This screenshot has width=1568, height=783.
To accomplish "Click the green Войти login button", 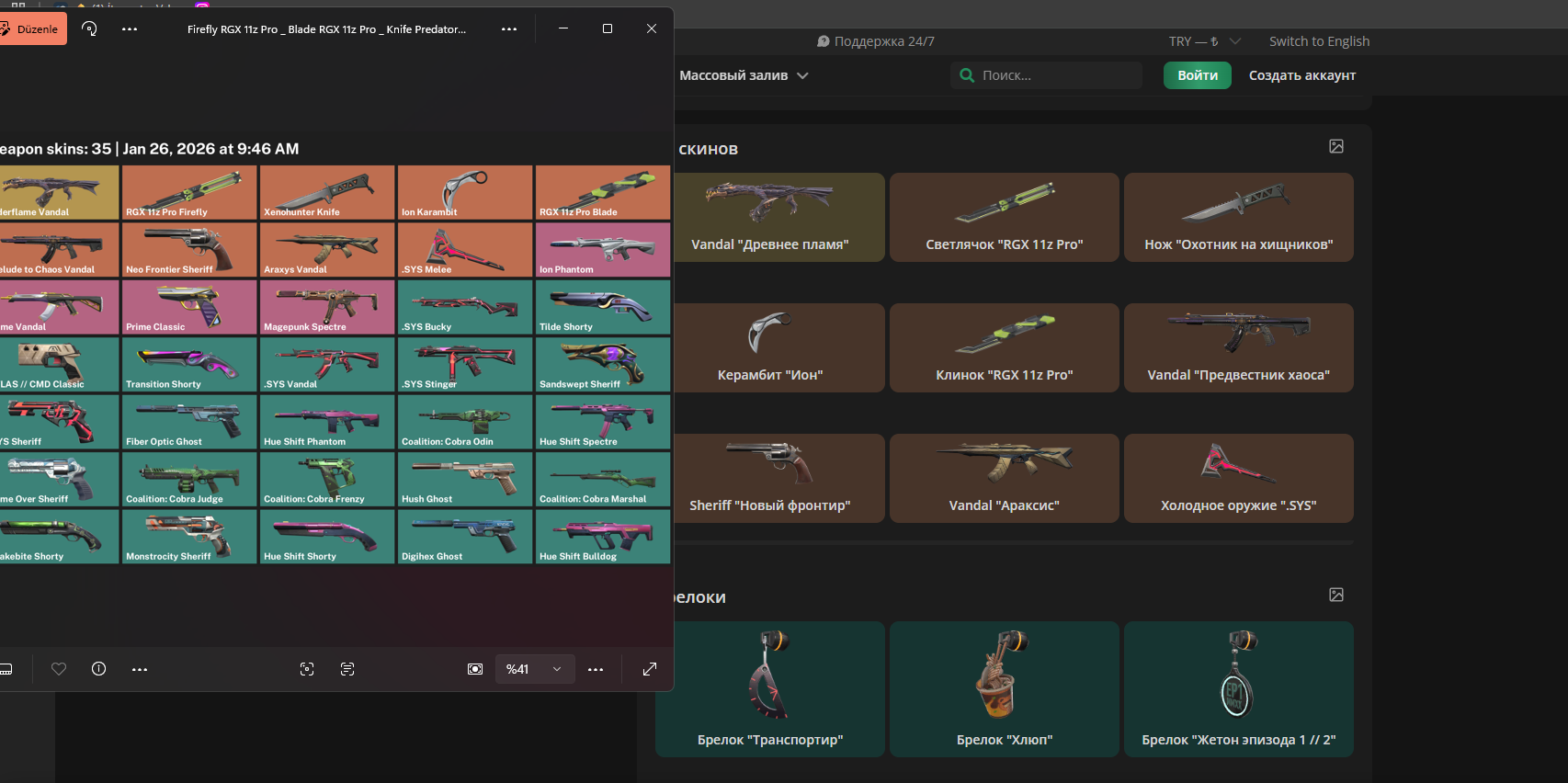I will (1198, 75).
